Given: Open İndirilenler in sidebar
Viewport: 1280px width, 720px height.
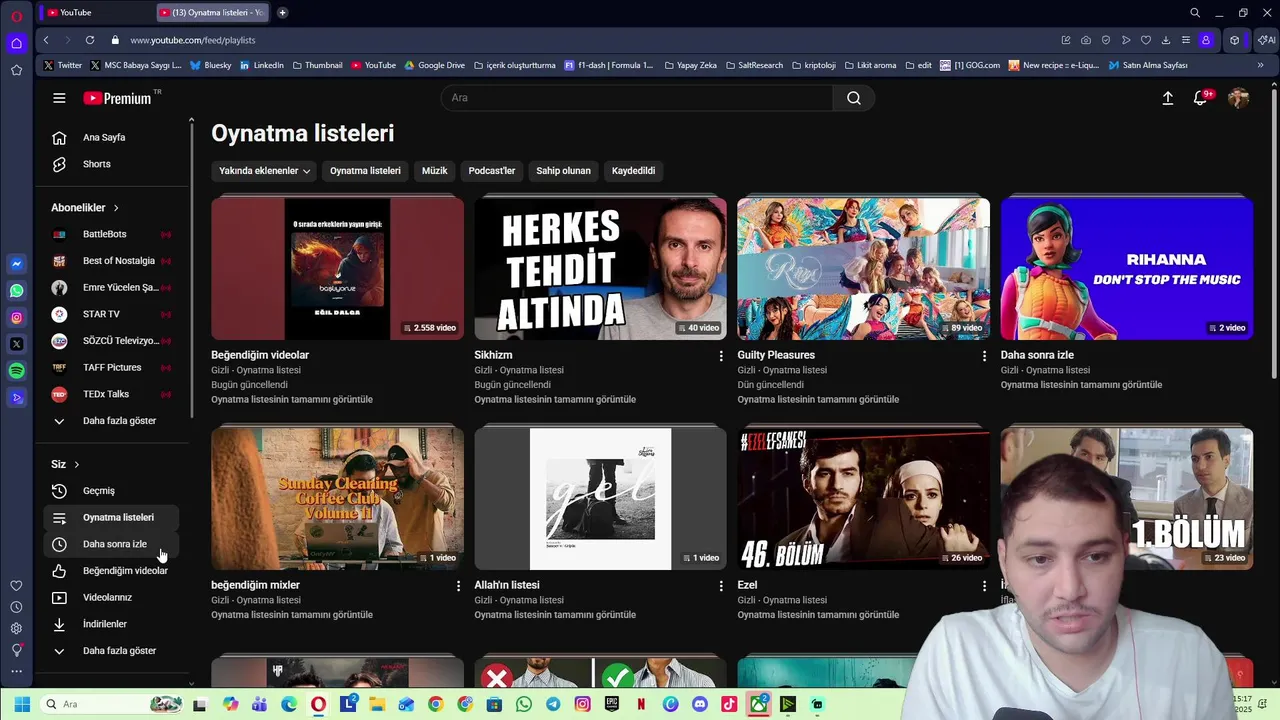Looking at the screenshot, I should [x=112, y=624].
